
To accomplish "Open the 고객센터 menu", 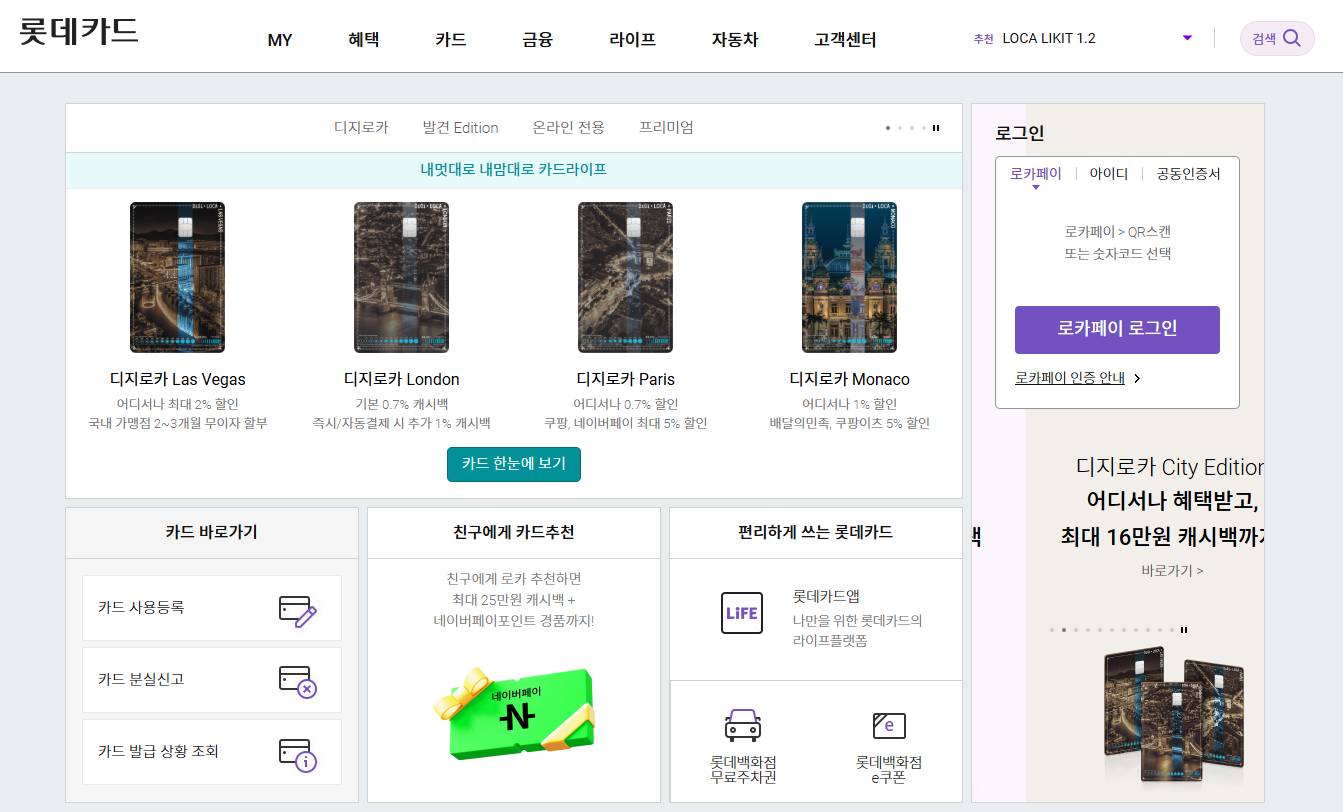I will click(x=845, y=40).
